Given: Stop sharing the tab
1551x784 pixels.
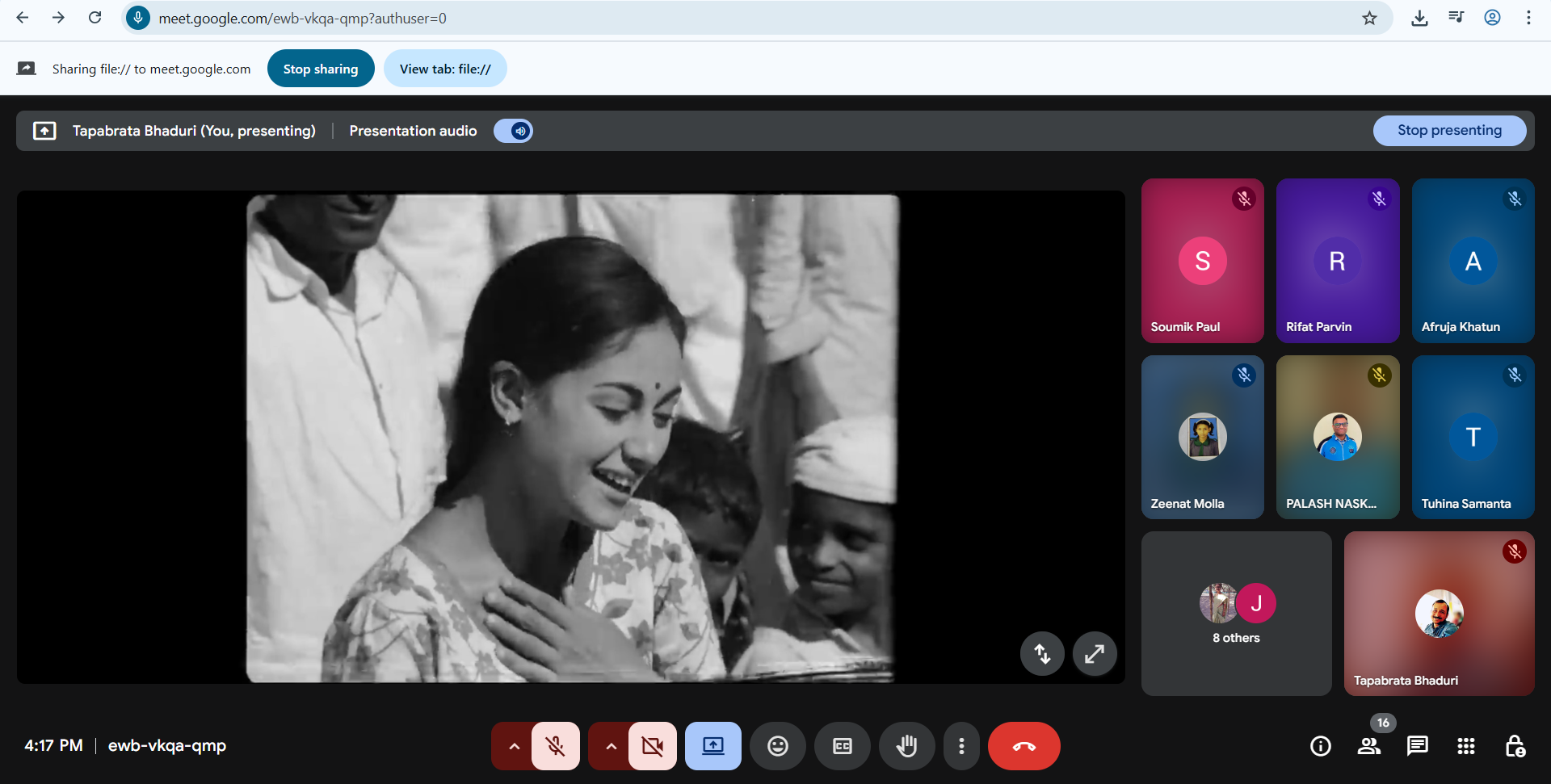Looking at the screenshot, I should point(321,69).
